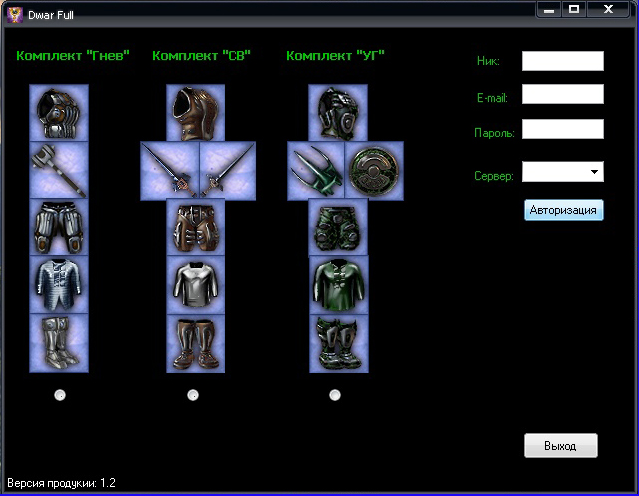Select the УГ set green claw weapon icon
Viewport: 639px width, 496px height.
tap(316, 171)
